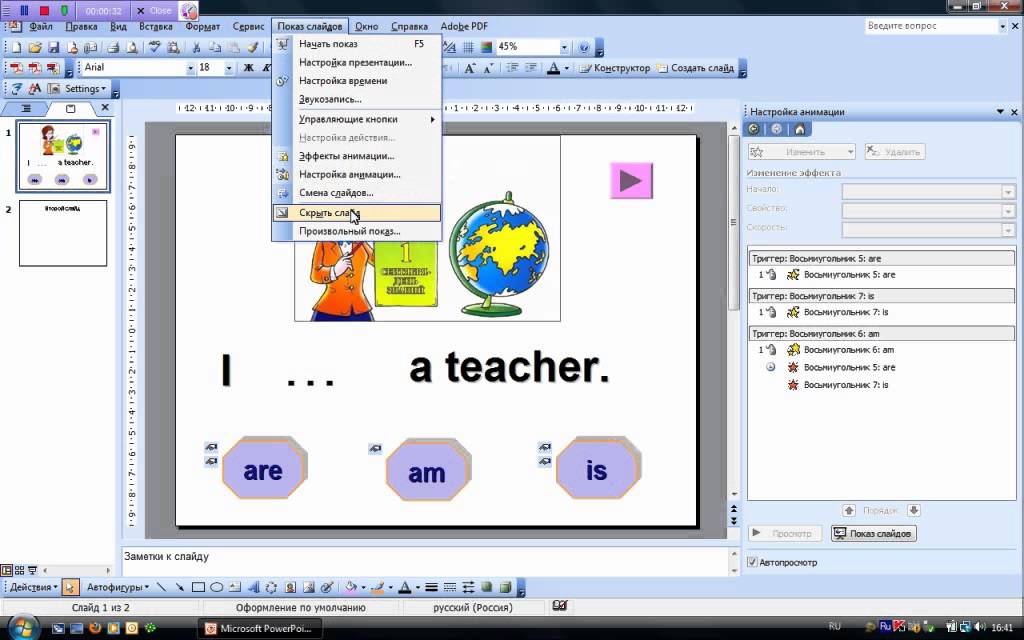1024x640 pixels.
Task: Click the Home icon in animation pane
Action: click(799, 129)
